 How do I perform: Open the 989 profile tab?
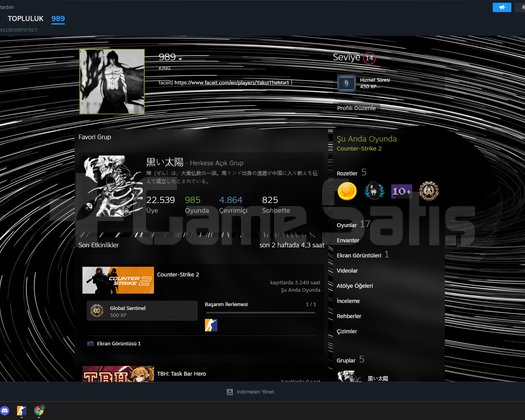(58, 19)
